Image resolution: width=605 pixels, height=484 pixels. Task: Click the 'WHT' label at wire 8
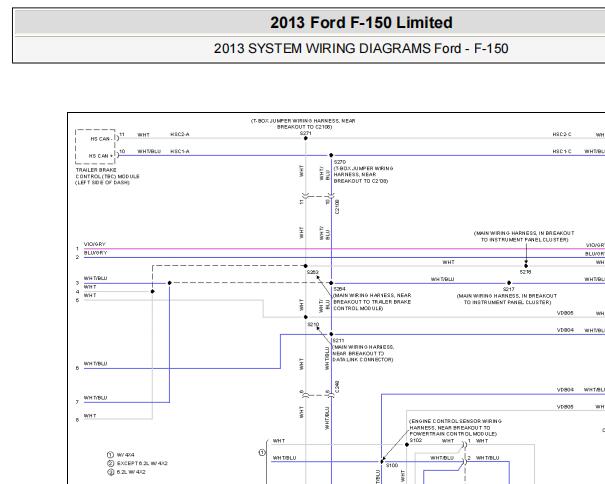pos(90,416)
